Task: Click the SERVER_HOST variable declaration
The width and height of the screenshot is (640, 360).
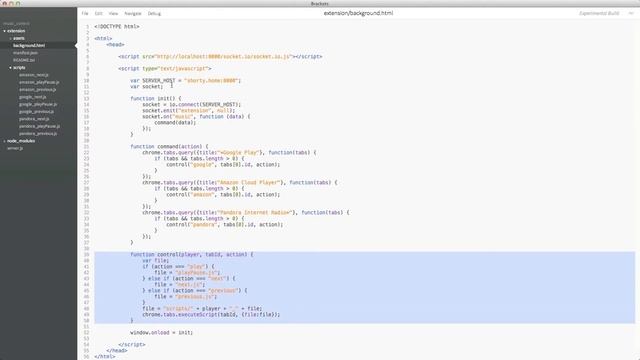Action: pyautogui.click(x=186, y=80)
